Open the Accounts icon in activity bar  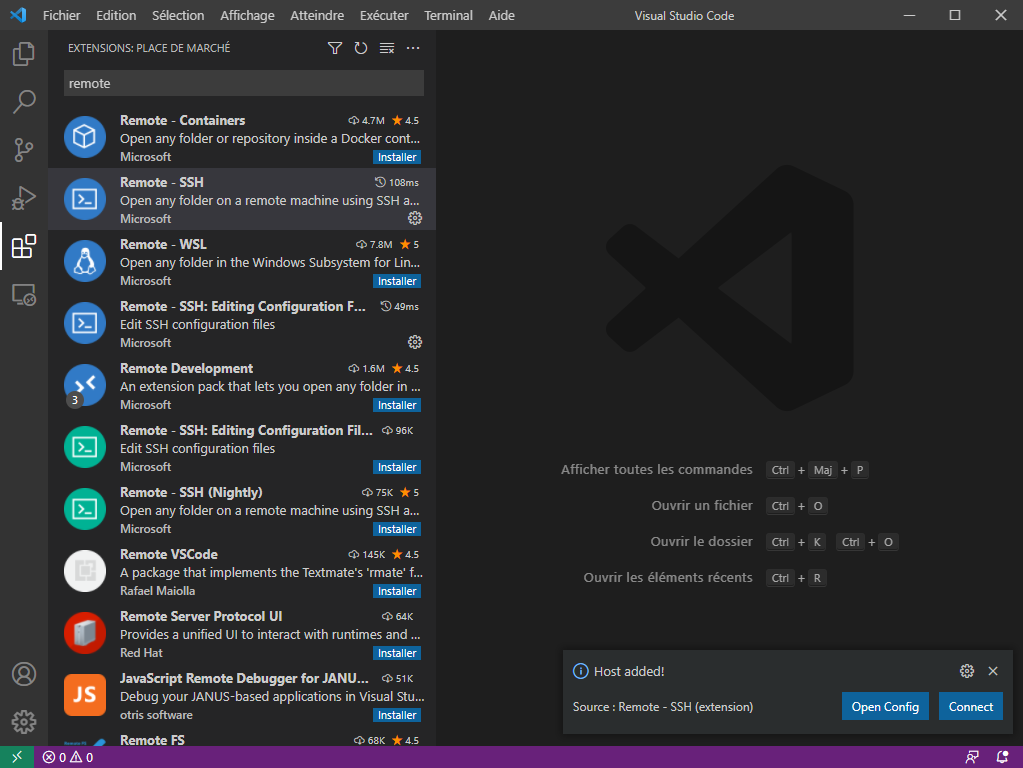click(x=24, y=674)
